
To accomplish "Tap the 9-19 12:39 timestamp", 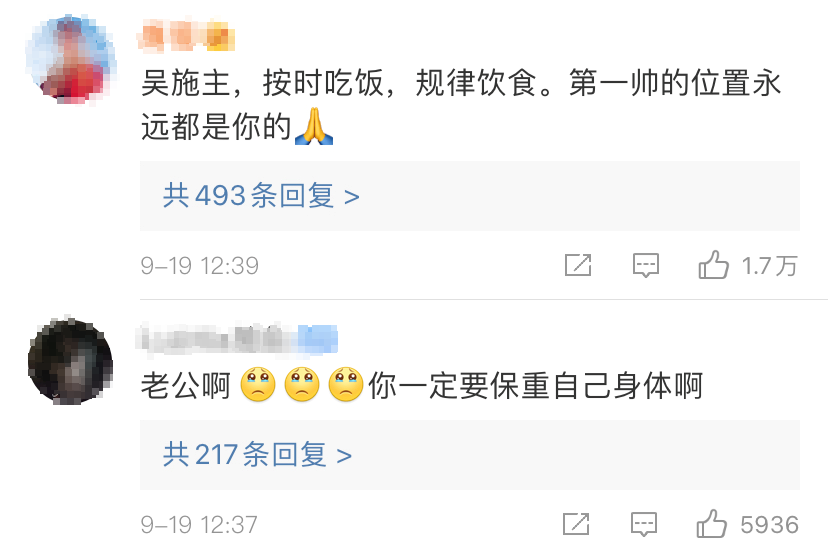I will 200,266.
